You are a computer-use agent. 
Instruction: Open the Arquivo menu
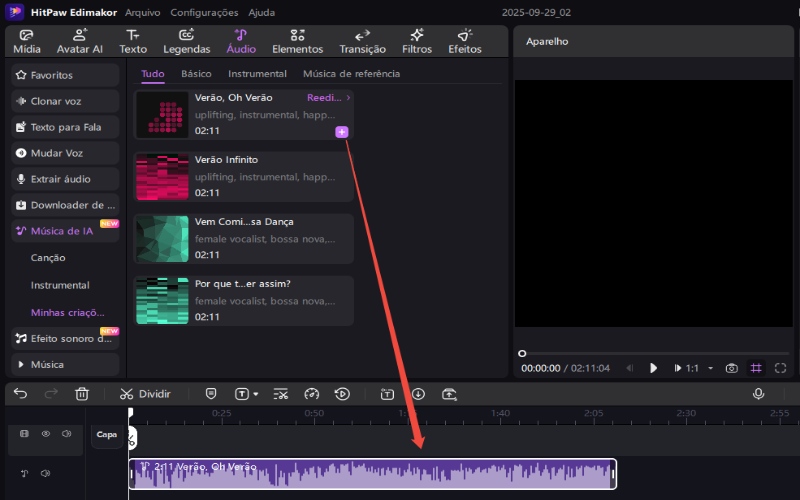point(142,12)
